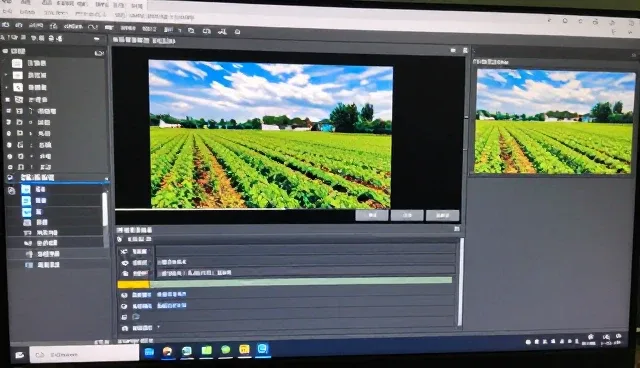
Task: Click the middle grey button under the main preview
Action: (407, 215)
